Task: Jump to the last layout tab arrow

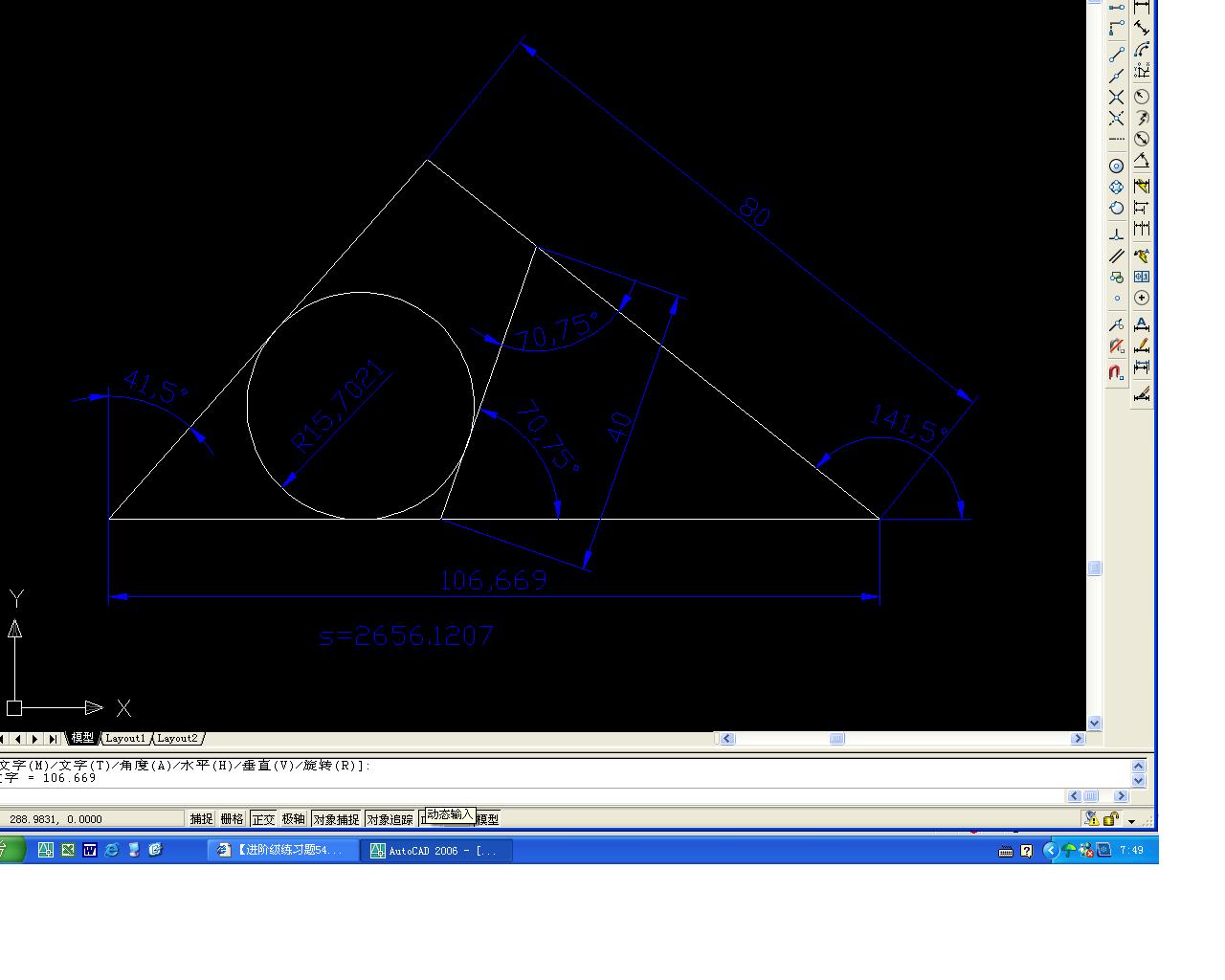Action: [x=53, y=738]
